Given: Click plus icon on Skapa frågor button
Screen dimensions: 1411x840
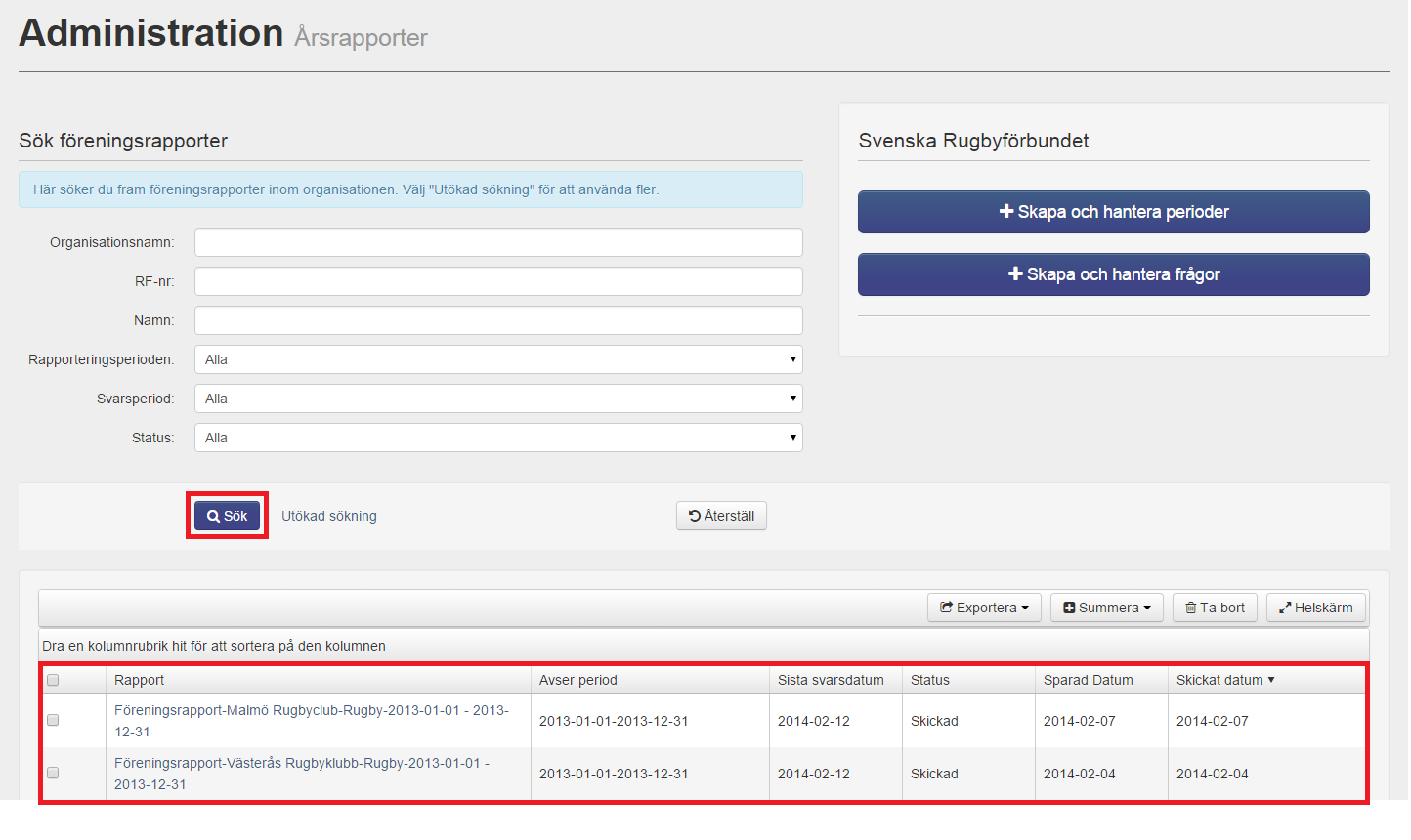Looking at the screenshot, I should click(1015, 273).
